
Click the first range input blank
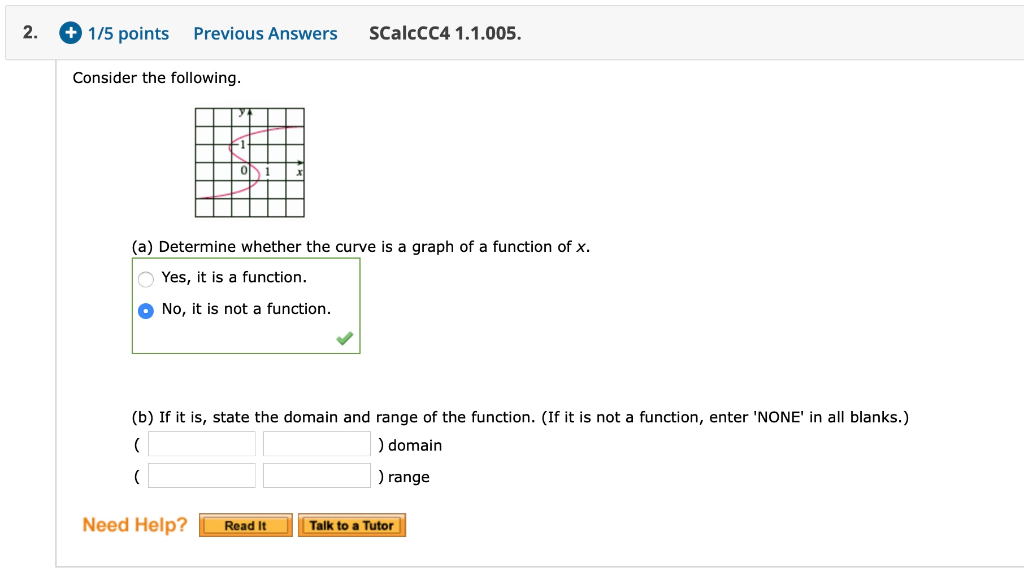[201, 475]
